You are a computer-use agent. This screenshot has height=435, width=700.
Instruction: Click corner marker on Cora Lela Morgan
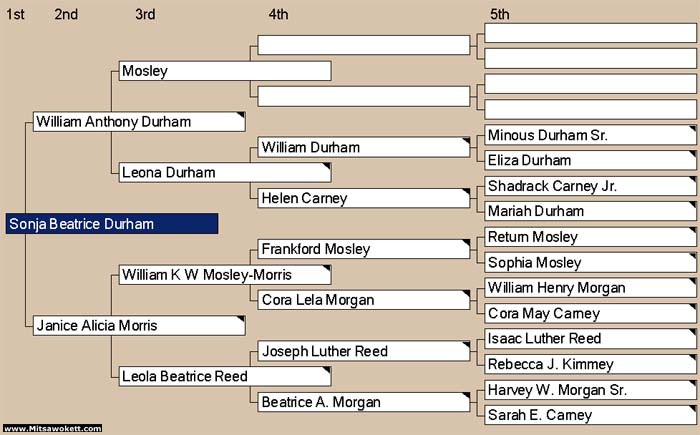point(466,294)
